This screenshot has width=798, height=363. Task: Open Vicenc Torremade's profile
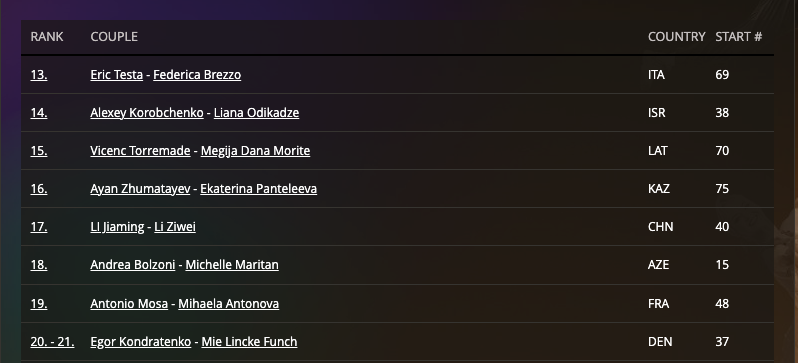coord(140,151)
